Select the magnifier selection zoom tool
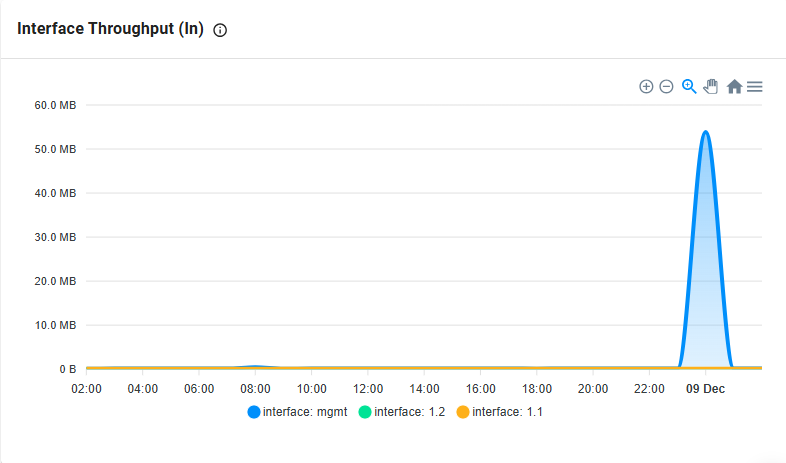Viewport: 786px width, 463px height. [689, 87]
